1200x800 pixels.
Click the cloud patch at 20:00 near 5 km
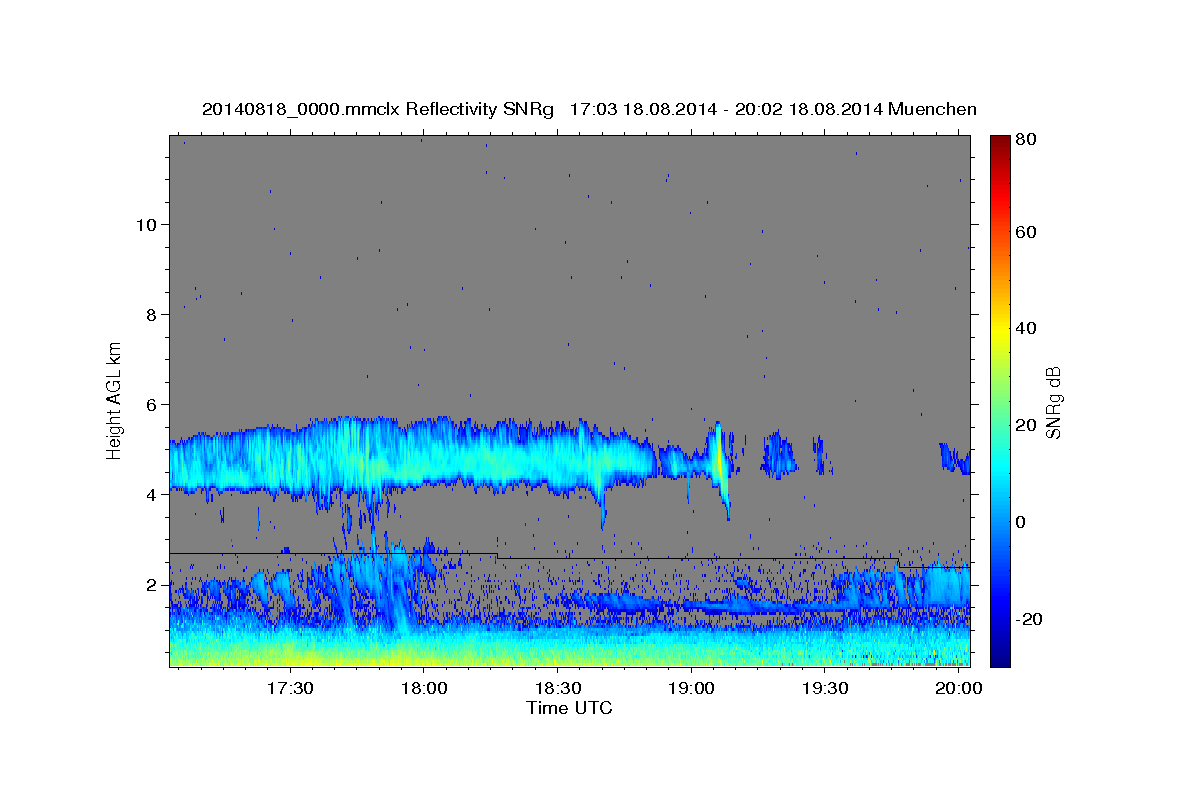click(x=955, y=458)
